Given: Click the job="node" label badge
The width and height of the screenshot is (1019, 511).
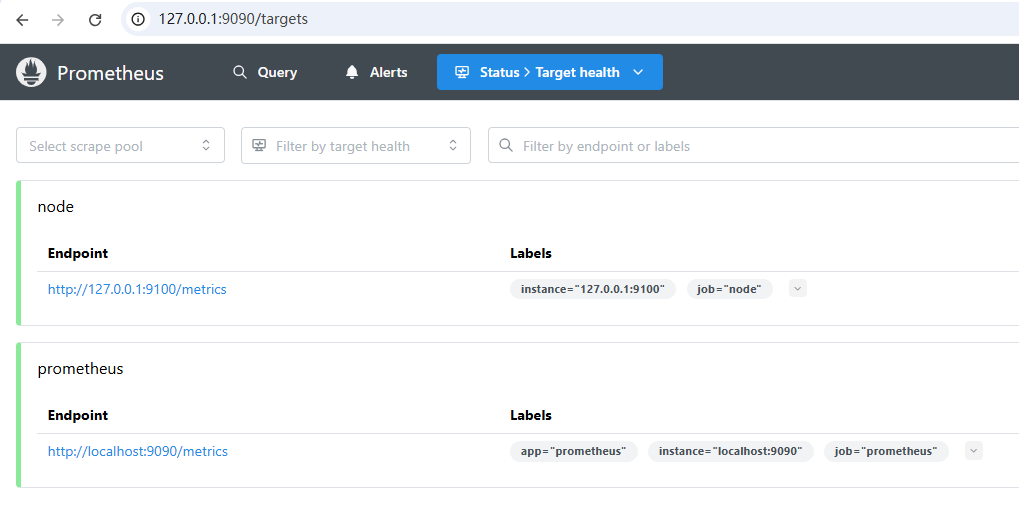Looking at the screenshot, I should 729,289.
